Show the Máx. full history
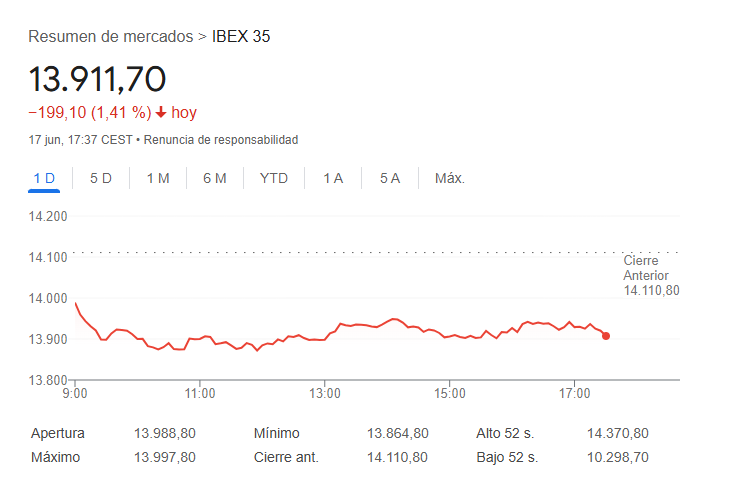 point(449,178)
